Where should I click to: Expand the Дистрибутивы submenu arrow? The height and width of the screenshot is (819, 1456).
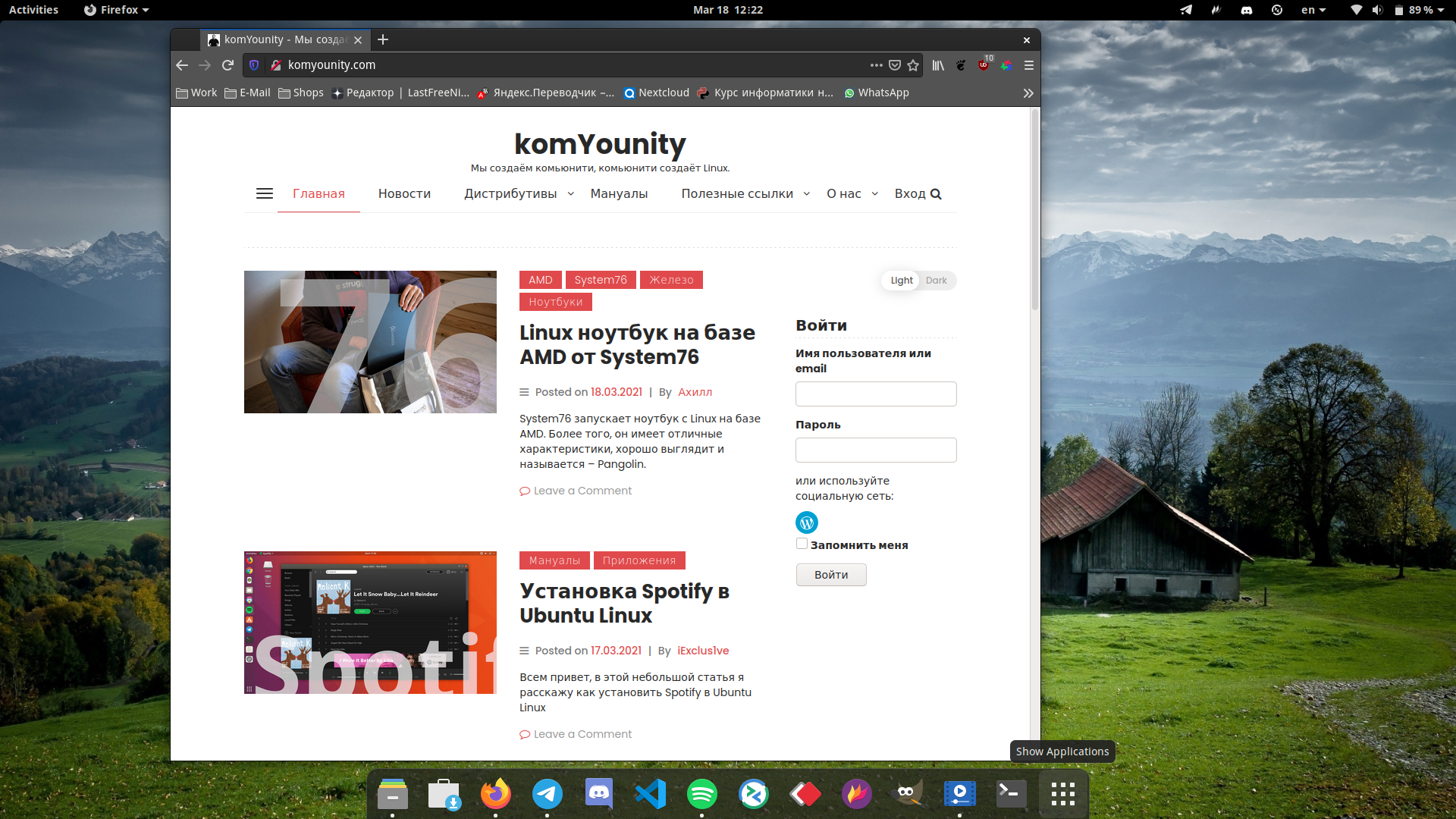(x=571, y=194)
